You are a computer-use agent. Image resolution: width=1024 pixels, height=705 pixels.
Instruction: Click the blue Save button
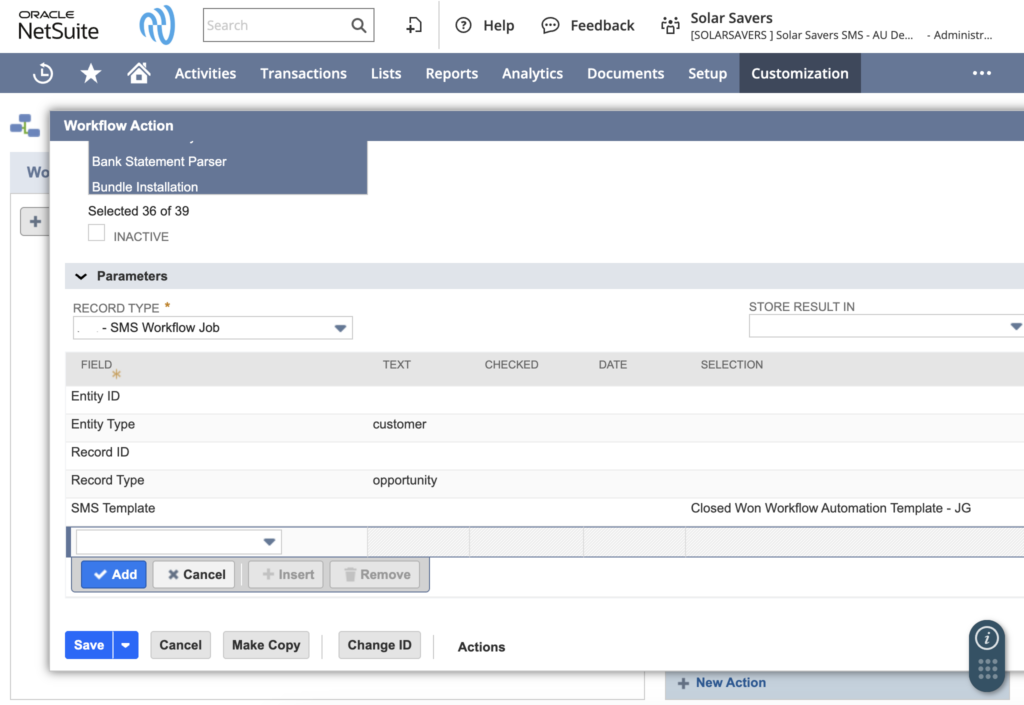point(89,645)
